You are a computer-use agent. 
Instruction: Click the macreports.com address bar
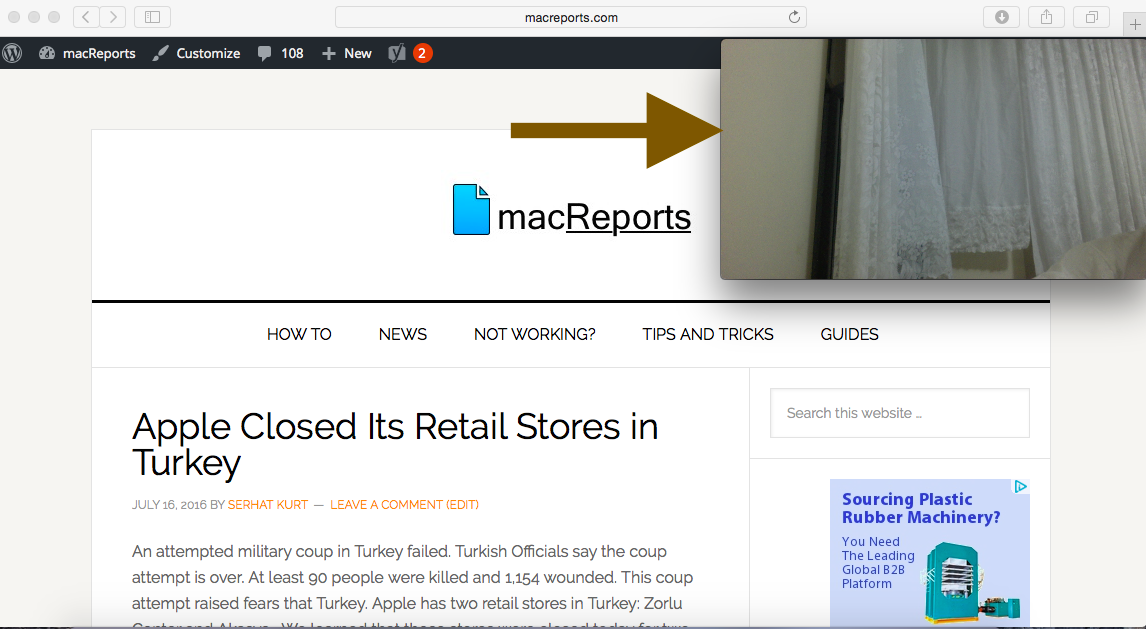click(570, 17)
